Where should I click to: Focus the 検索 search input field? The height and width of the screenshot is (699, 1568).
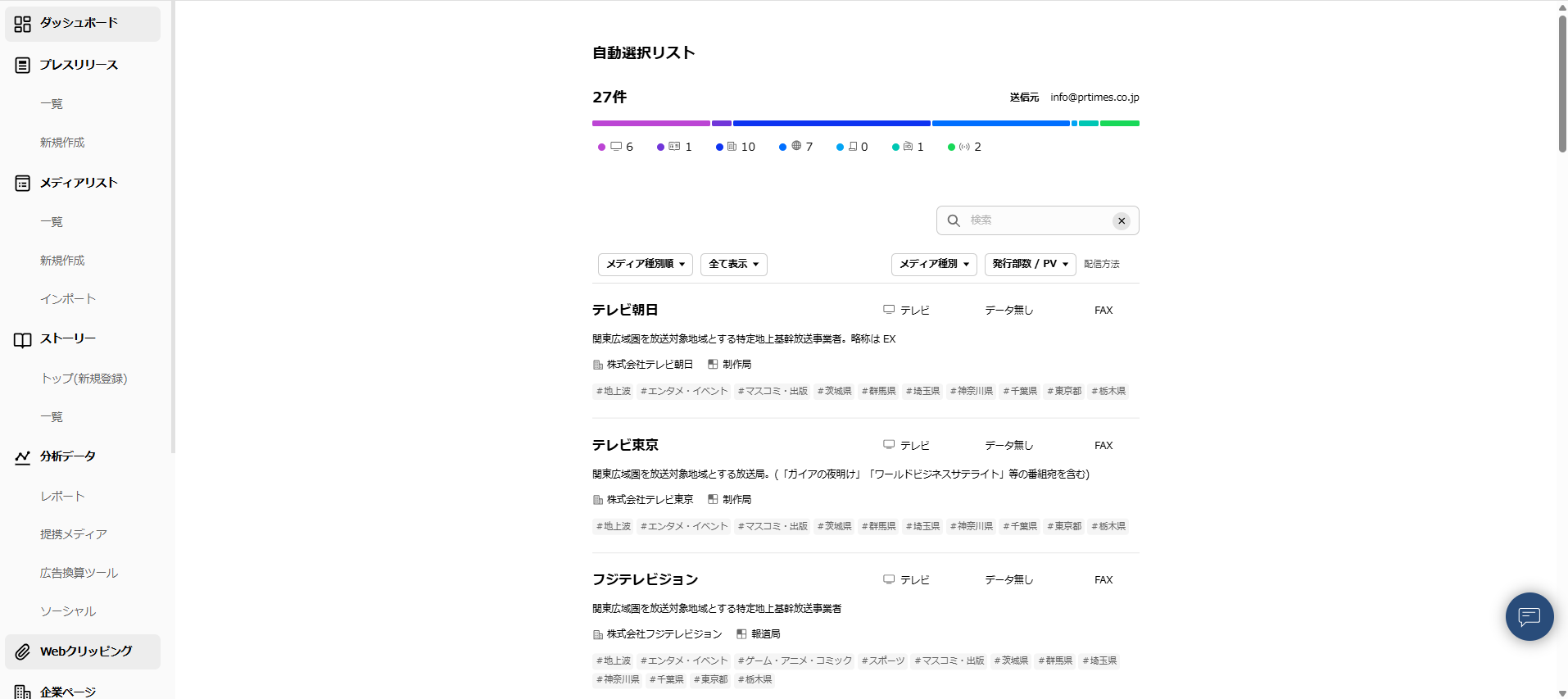(x=1036, y=220)
